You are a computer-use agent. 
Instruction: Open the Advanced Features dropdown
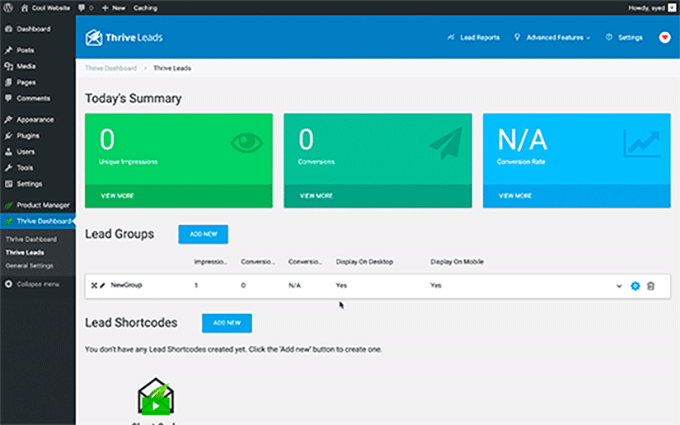(551, 37)
